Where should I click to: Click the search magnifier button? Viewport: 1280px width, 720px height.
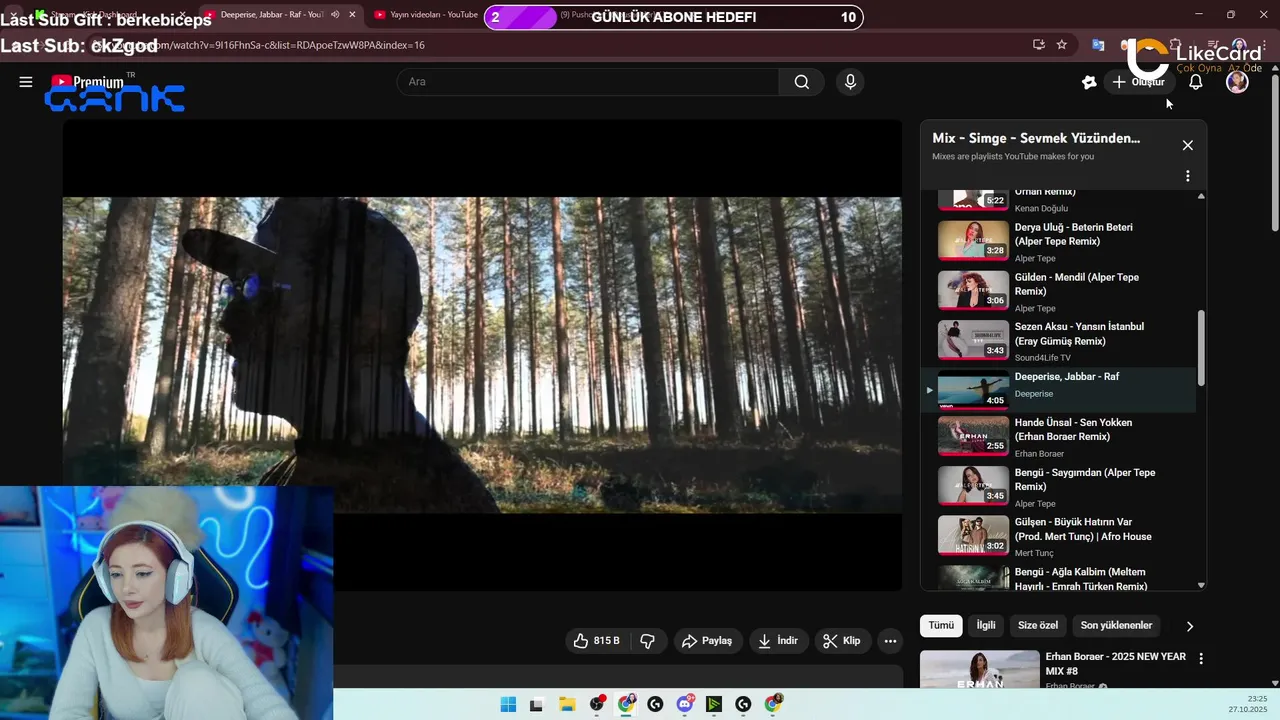click(x=801, y=82)
